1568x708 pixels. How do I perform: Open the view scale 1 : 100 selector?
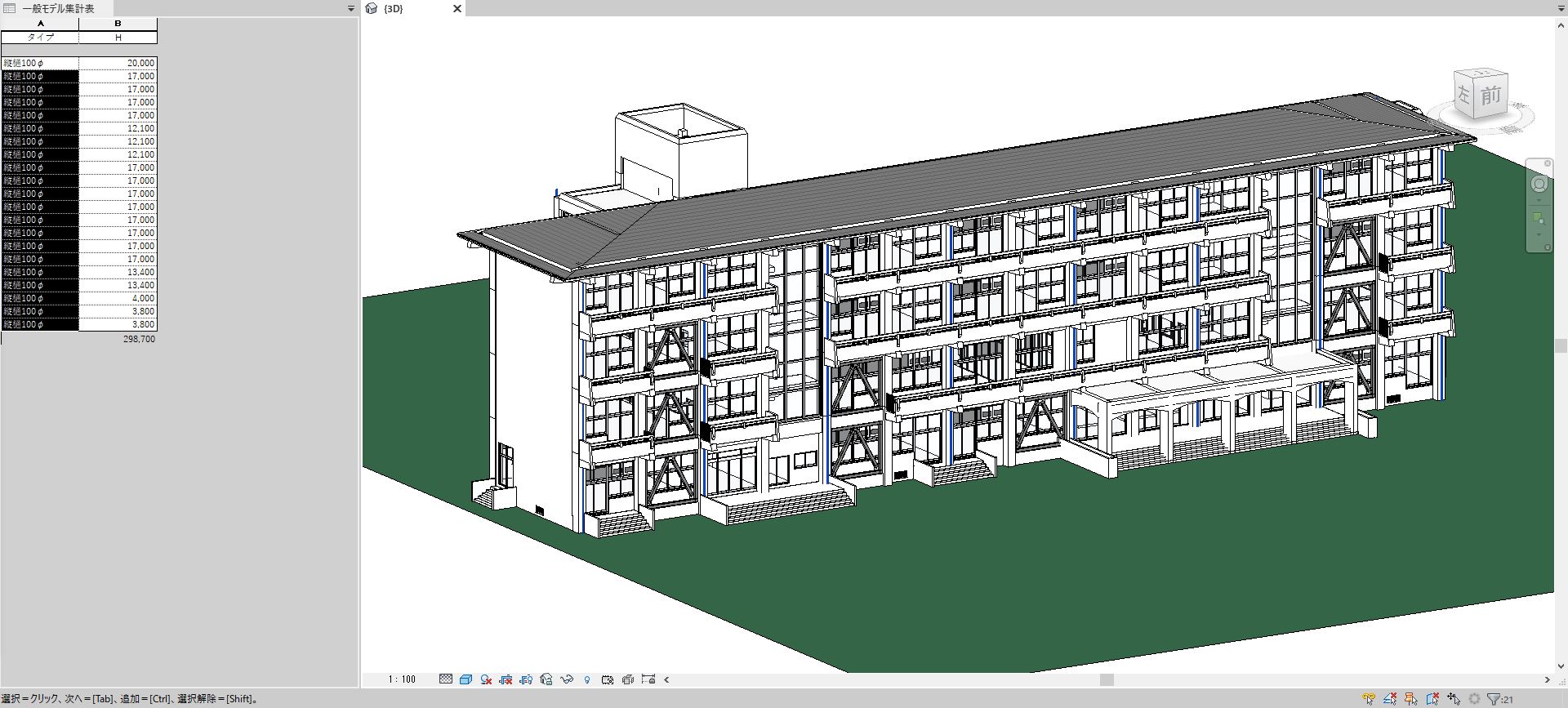tap(402, 679)
